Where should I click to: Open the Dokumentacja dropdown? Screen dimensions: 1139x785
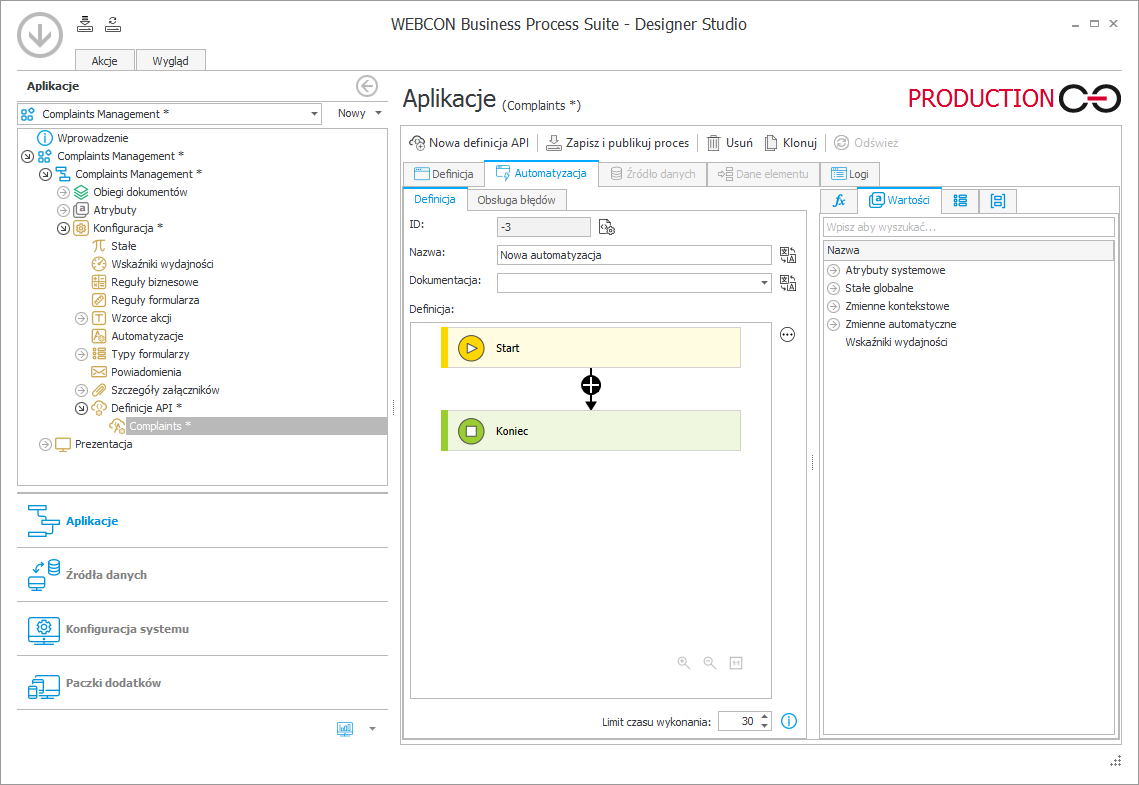pos(764,282)
